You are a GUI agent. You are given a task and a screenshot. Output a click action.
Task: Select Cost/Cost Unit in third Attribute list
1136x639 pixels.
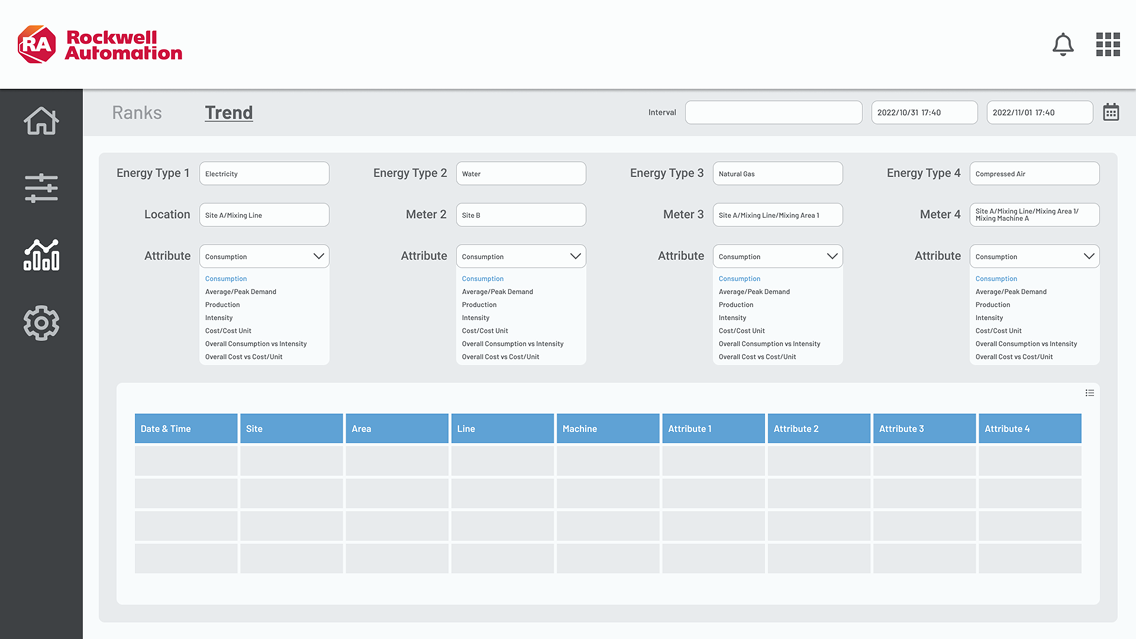pos(742,330)
